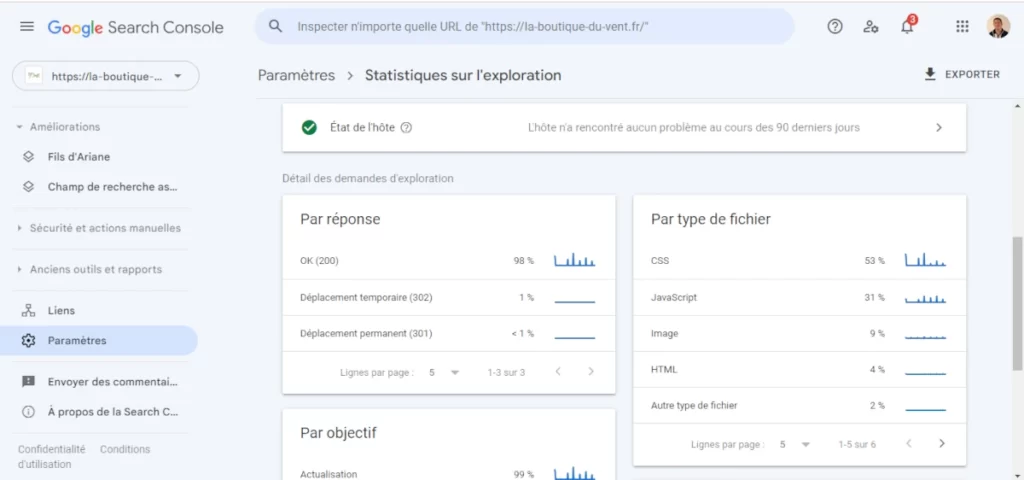
Task: Click help icon next to État de l'hôte
Action: click(x=406, y=127)
